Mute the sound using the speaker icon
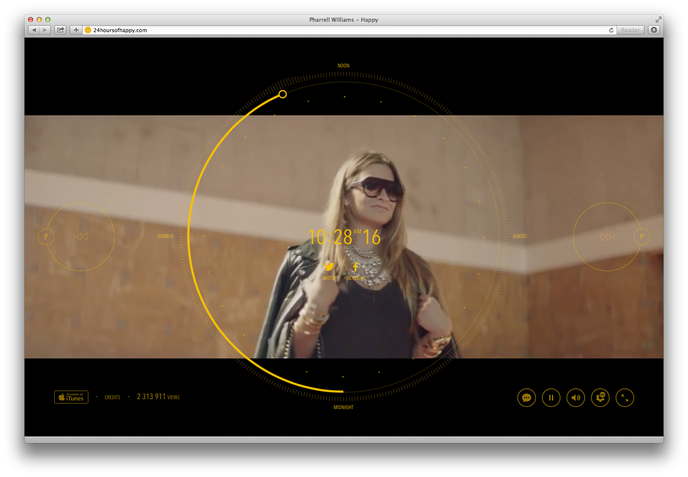Viewport: 688px width, 477px height. [x=576, y=398]
